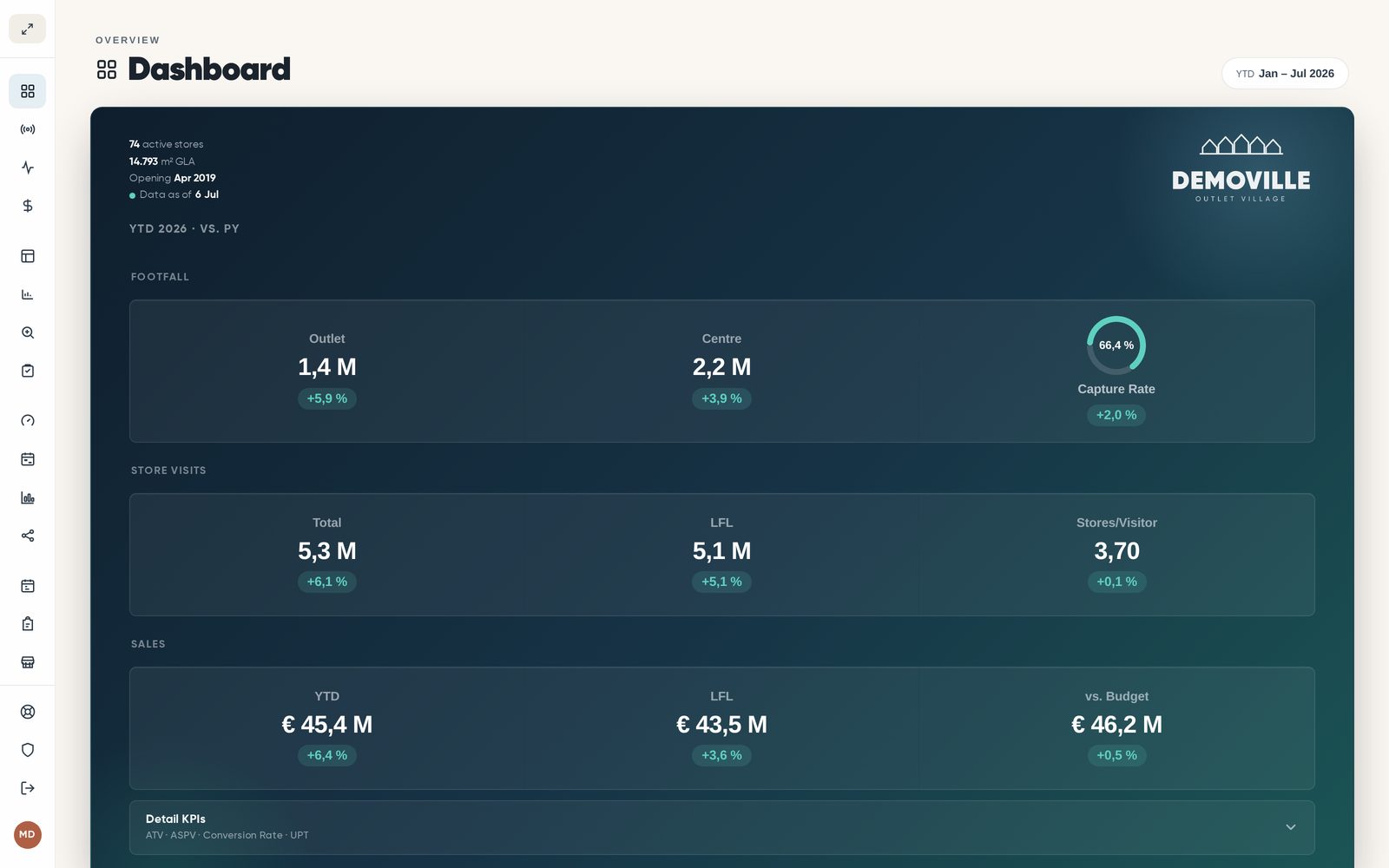Click the +6,1 % Total visits badge
The image size is (1389, 868).
click(x=326, y=582)
